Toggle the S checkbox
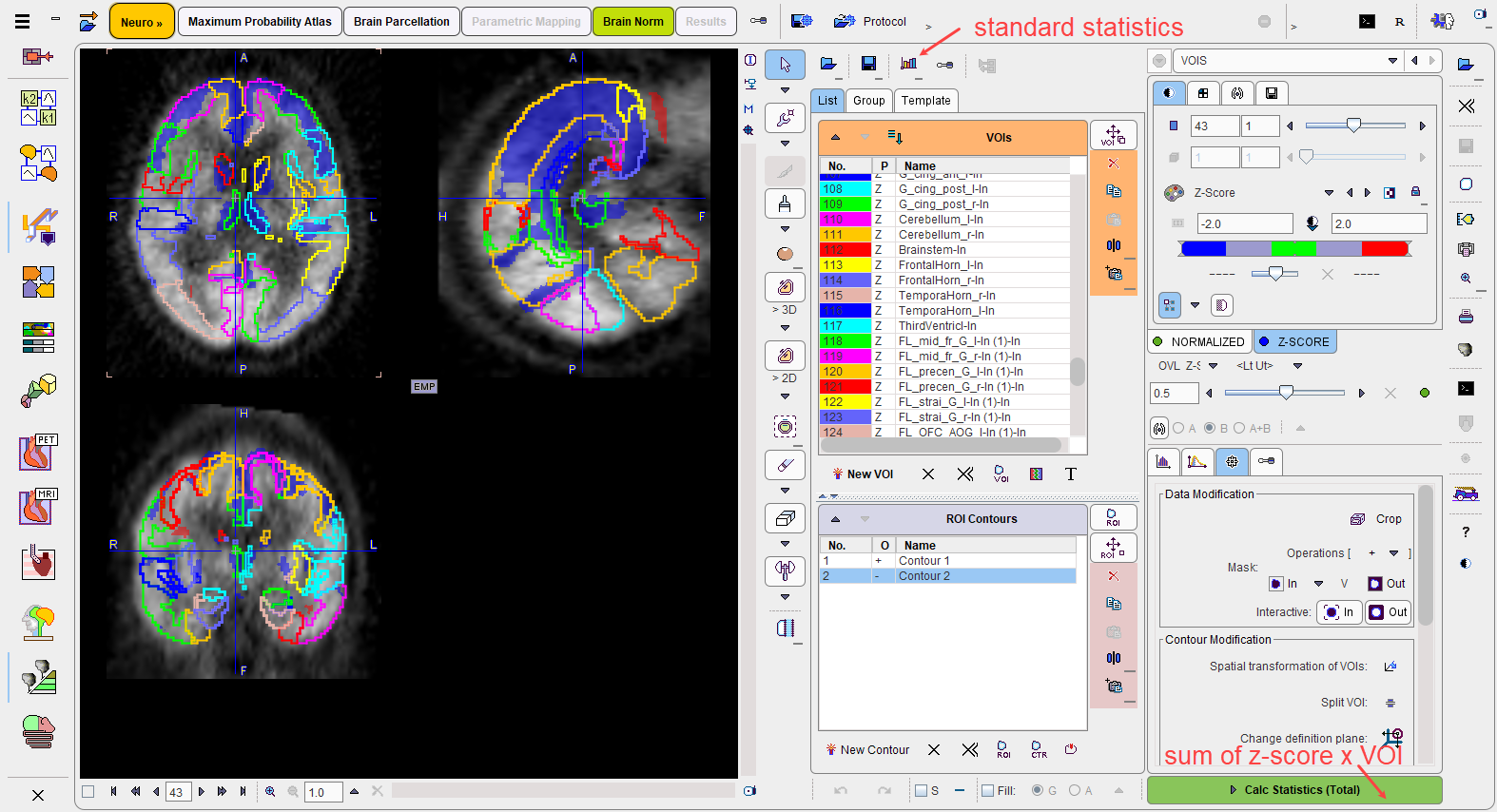This screenshot has width=1497, height=812. click(x=921, y=790)
